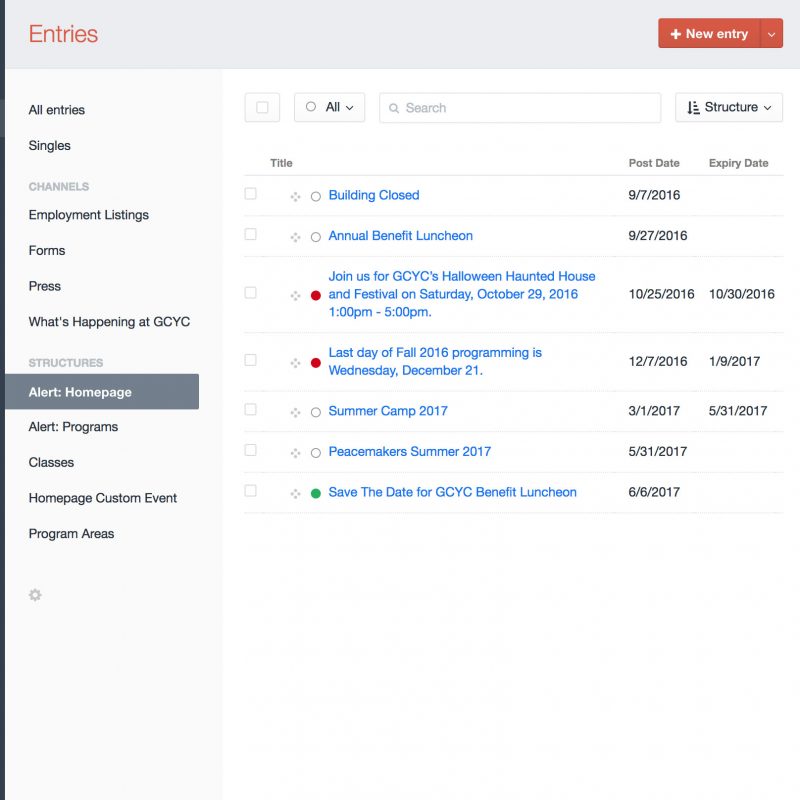Click expiry date 1/9/2017
800x800 pixels.
click(734, 362)
